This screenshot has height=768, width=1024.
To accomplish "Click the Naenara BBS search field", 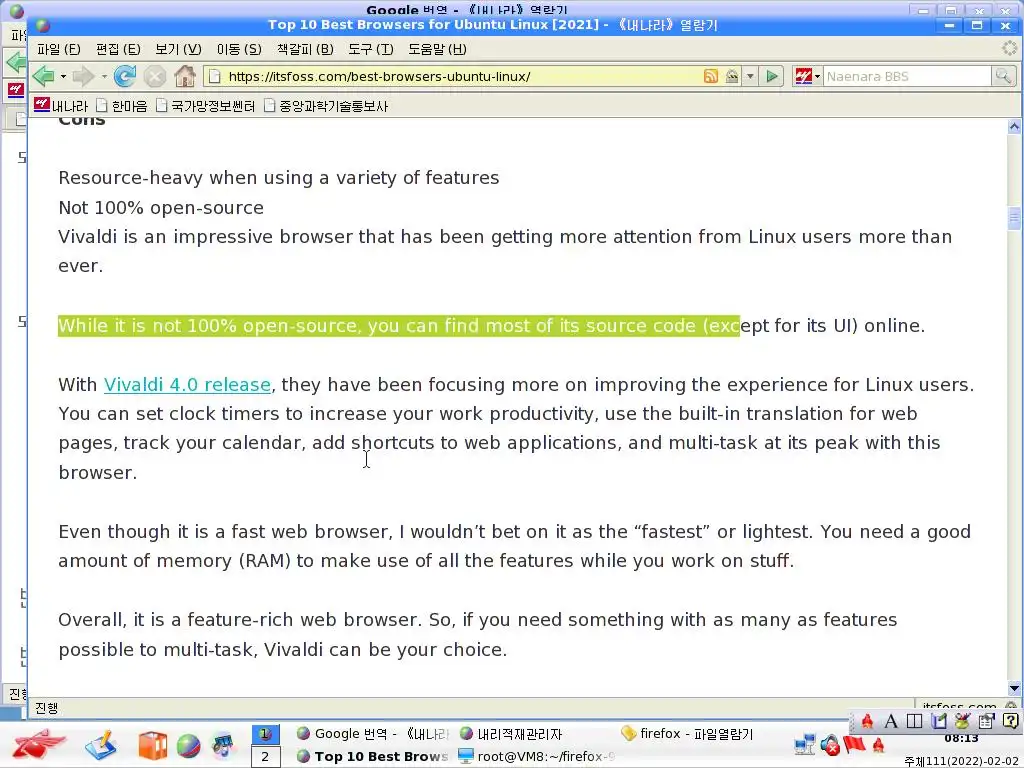I will pos(906,76).
